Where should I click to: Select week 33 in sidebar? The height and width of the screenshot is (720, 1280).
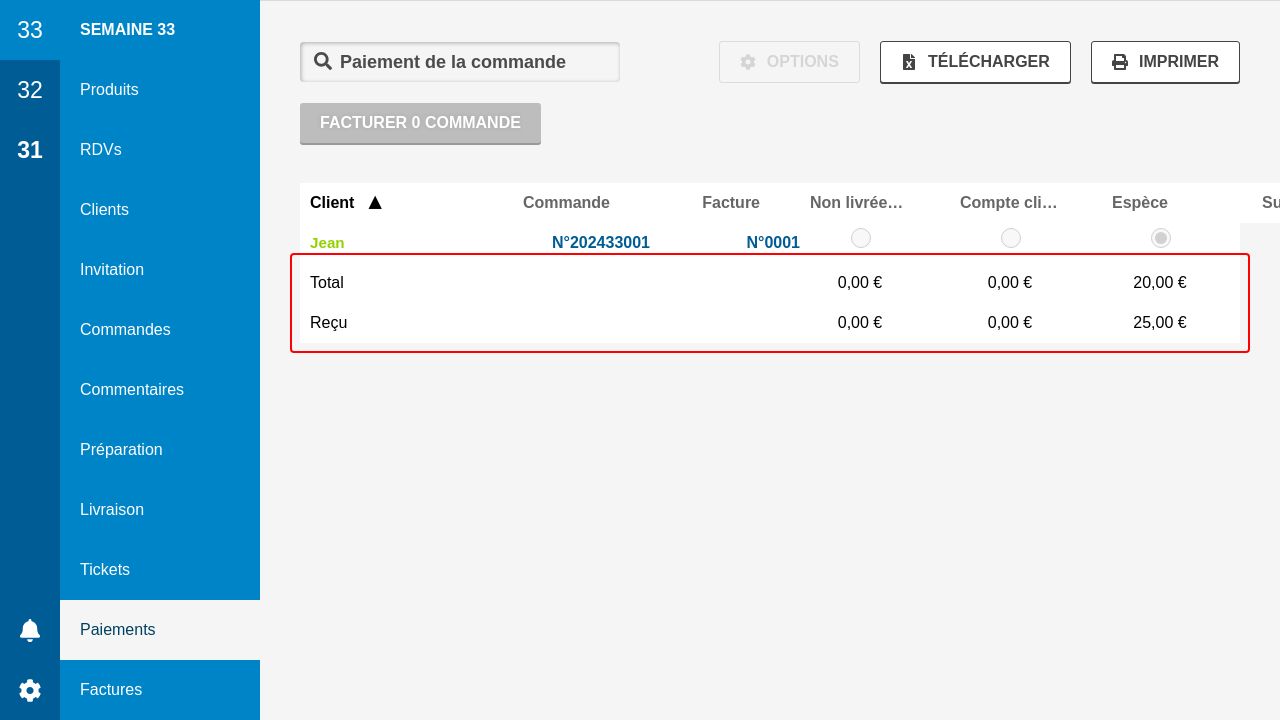pyautogui.click(x=30, y=30)
